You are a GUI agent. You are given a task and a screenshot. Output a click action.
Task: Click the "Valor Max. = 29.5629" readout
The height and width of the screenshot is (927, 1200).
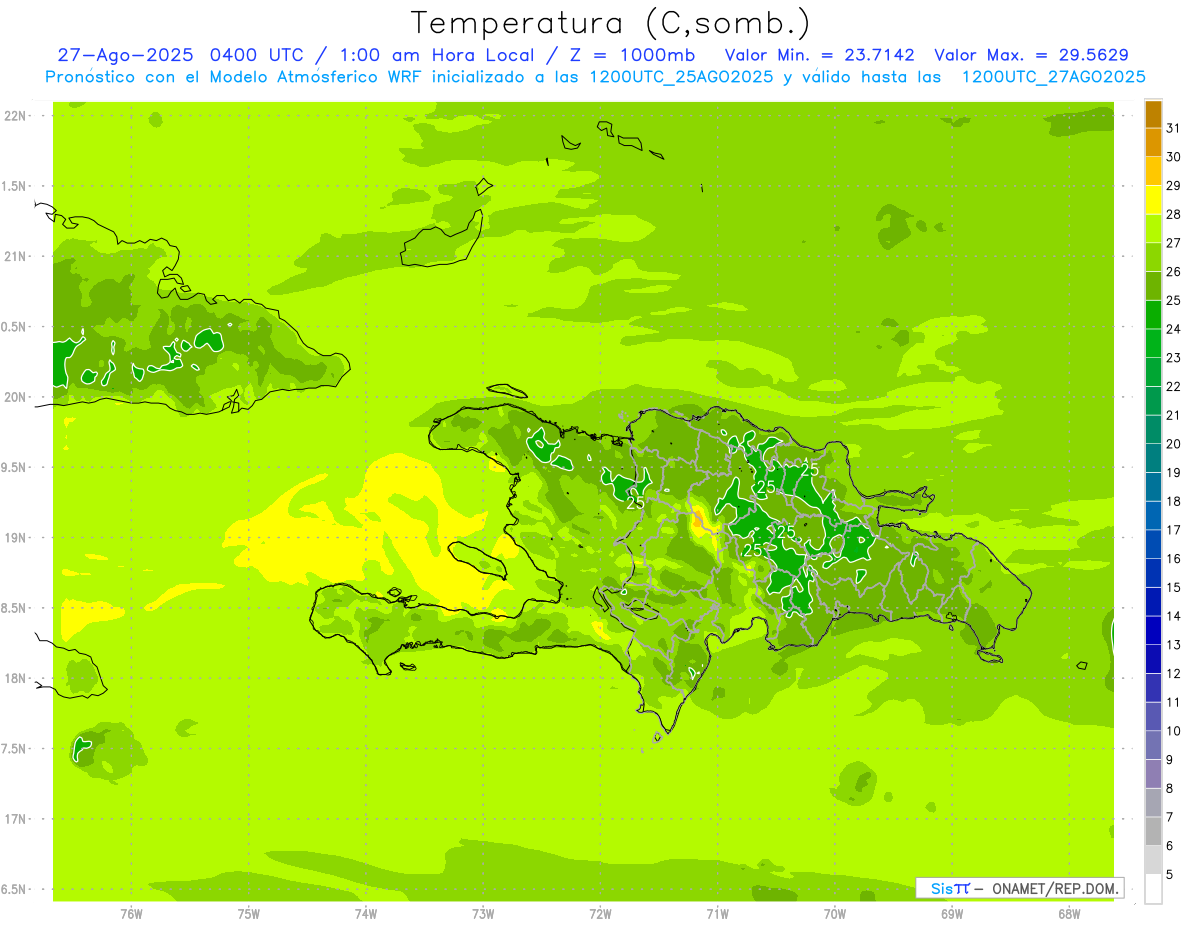pyautogui.click(x=1032, y=55)
